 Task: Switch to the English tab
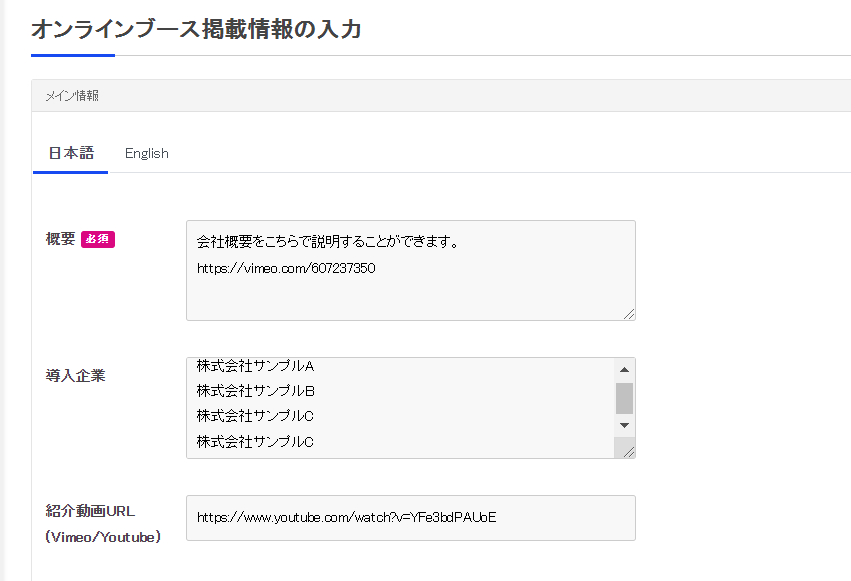point(147,154)
